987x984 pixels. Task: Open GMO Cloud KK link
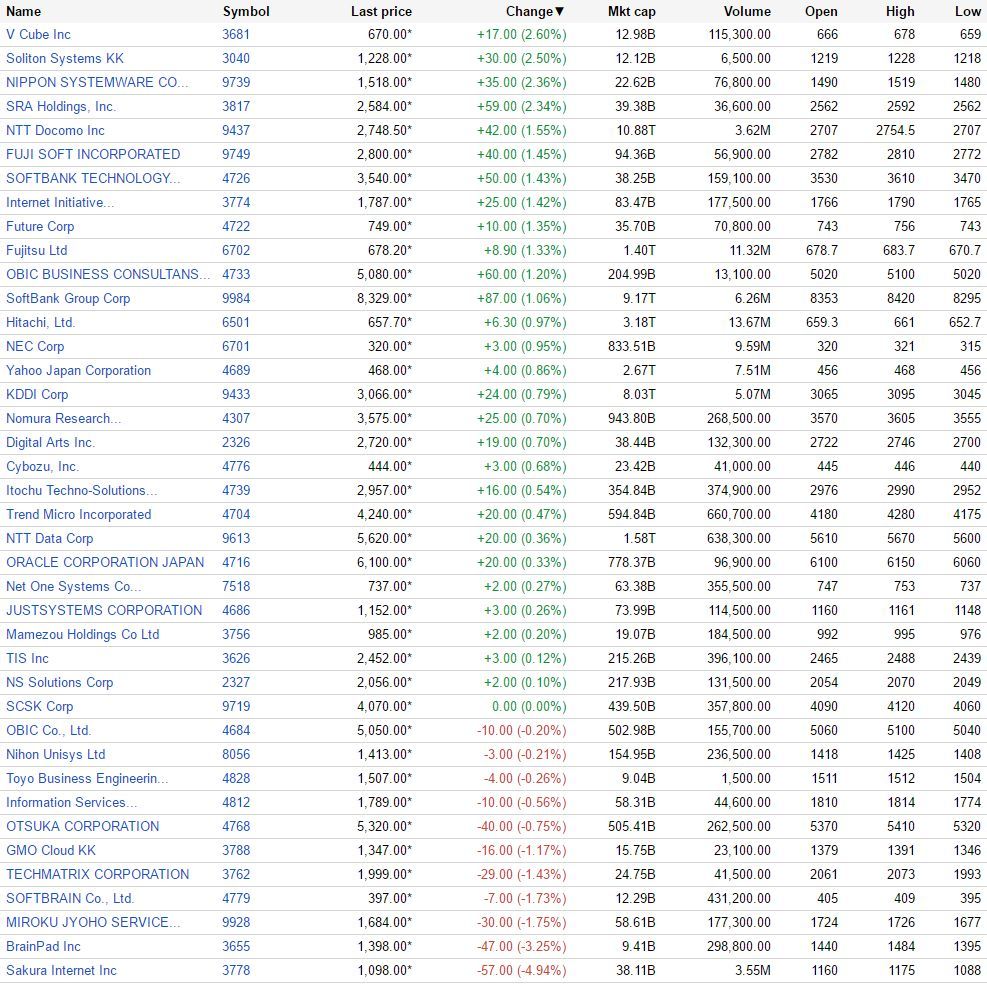point(51,851)
